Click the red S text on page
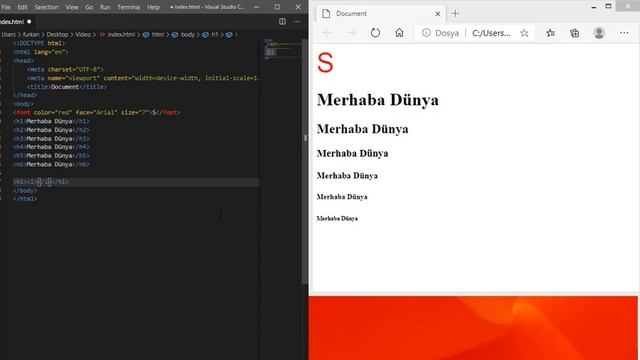Viewport: 640px width, 360px height. tap(325, 63)
